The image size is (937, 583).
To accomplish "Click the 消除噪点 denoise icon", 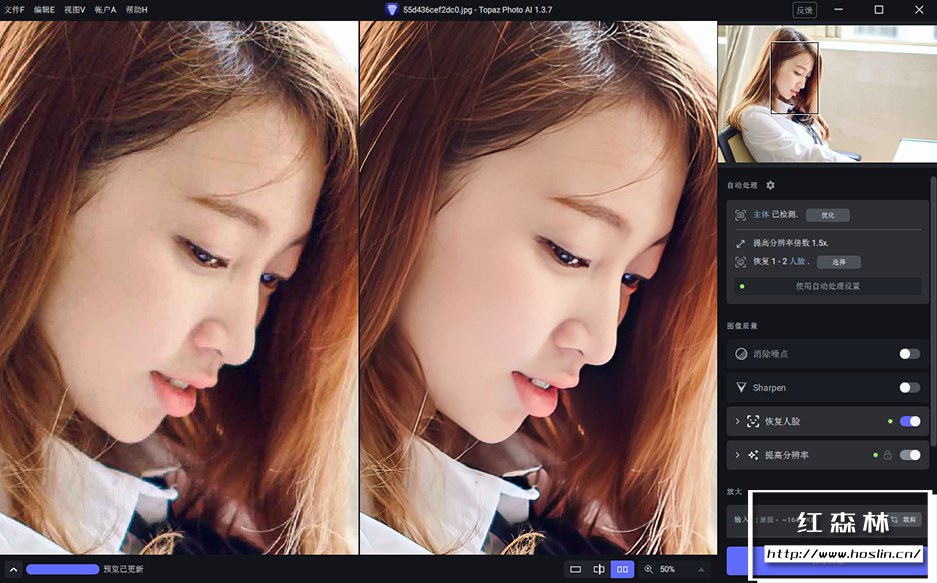I will coord(741,354).
